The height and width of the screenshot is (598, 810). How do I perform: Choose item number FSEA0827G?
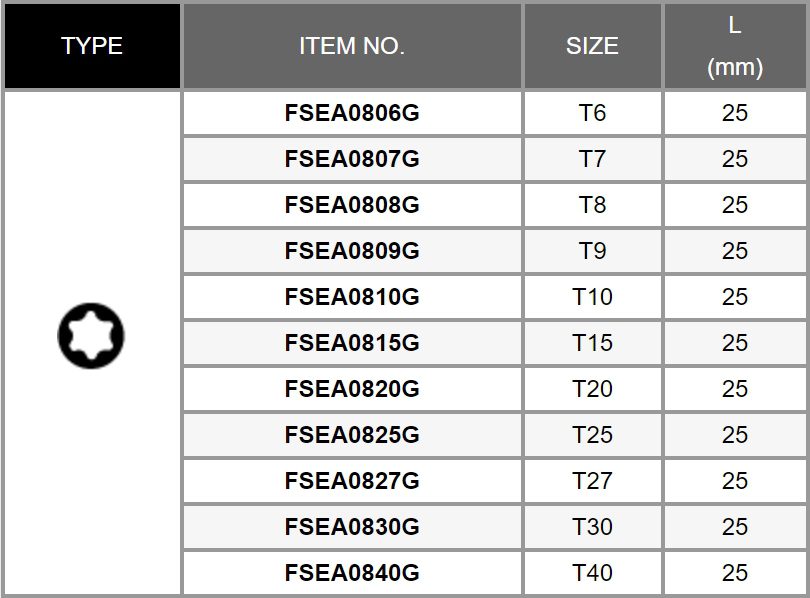pos(352,481)
